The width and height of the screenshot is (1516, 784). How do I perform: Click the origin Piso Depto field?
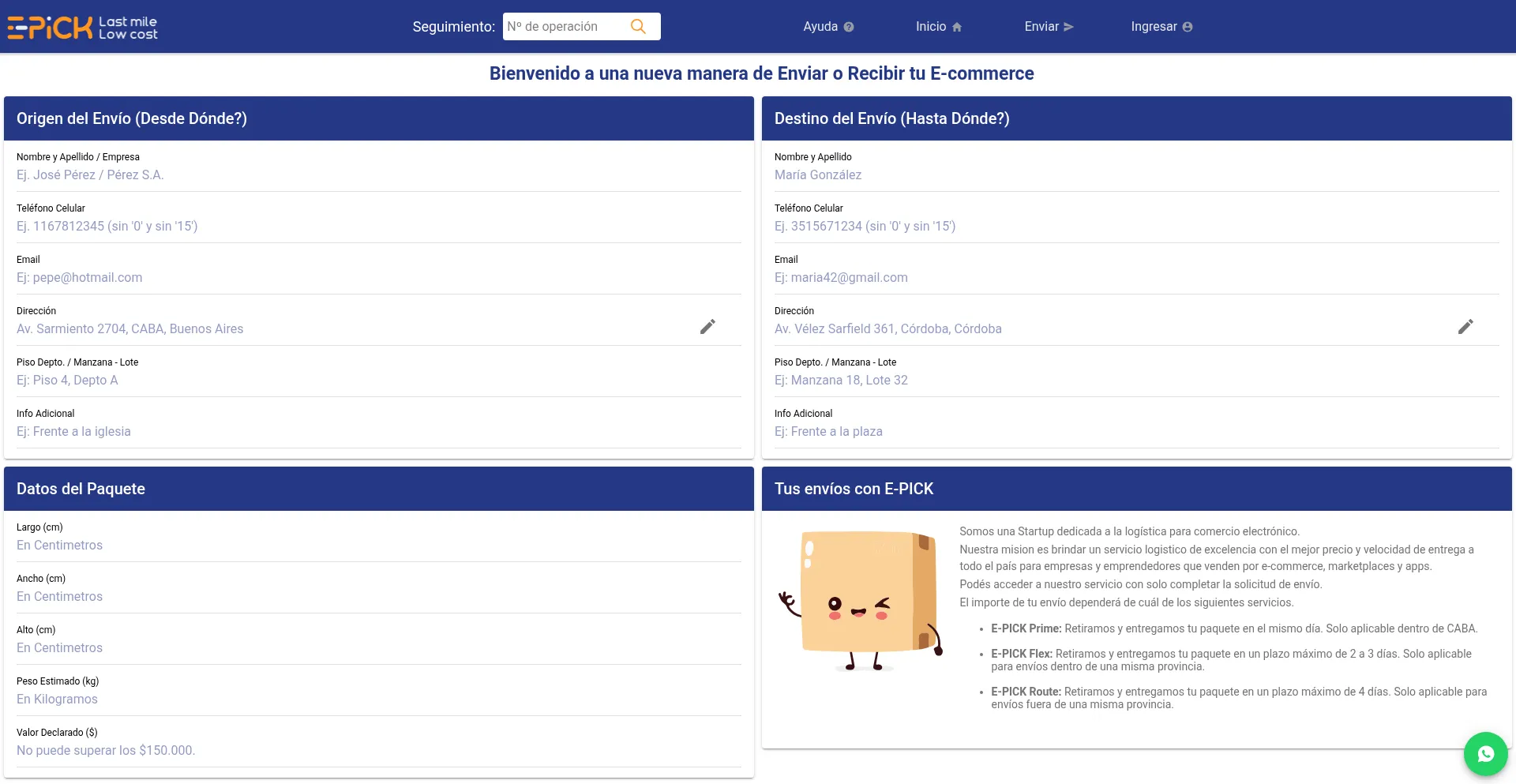tap(379, 381)
